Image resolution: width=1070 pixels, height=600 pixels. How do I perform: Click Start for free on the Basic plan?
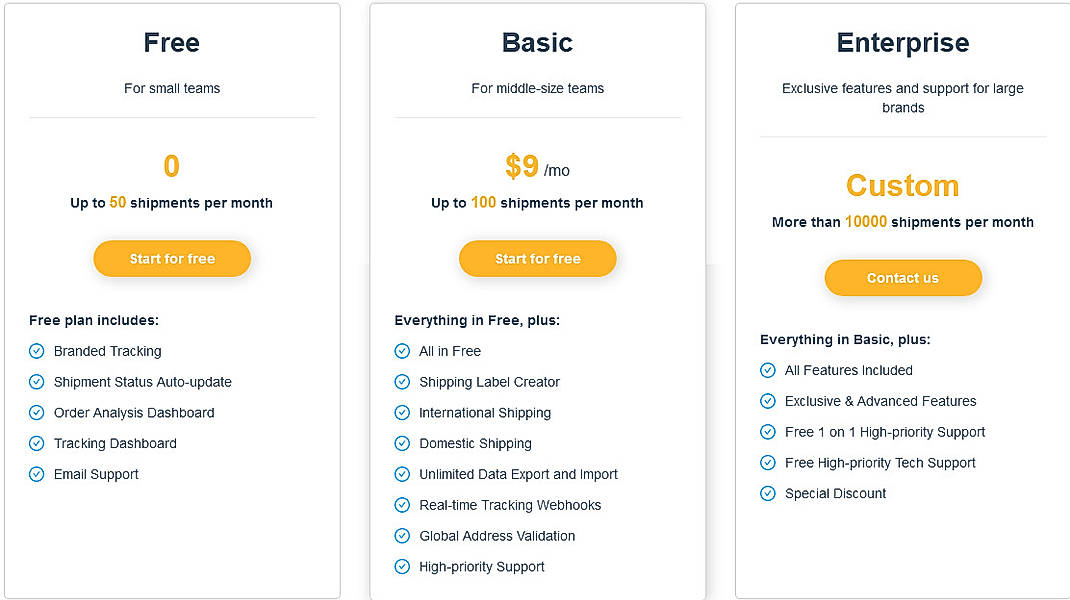(x=537, y=258)
